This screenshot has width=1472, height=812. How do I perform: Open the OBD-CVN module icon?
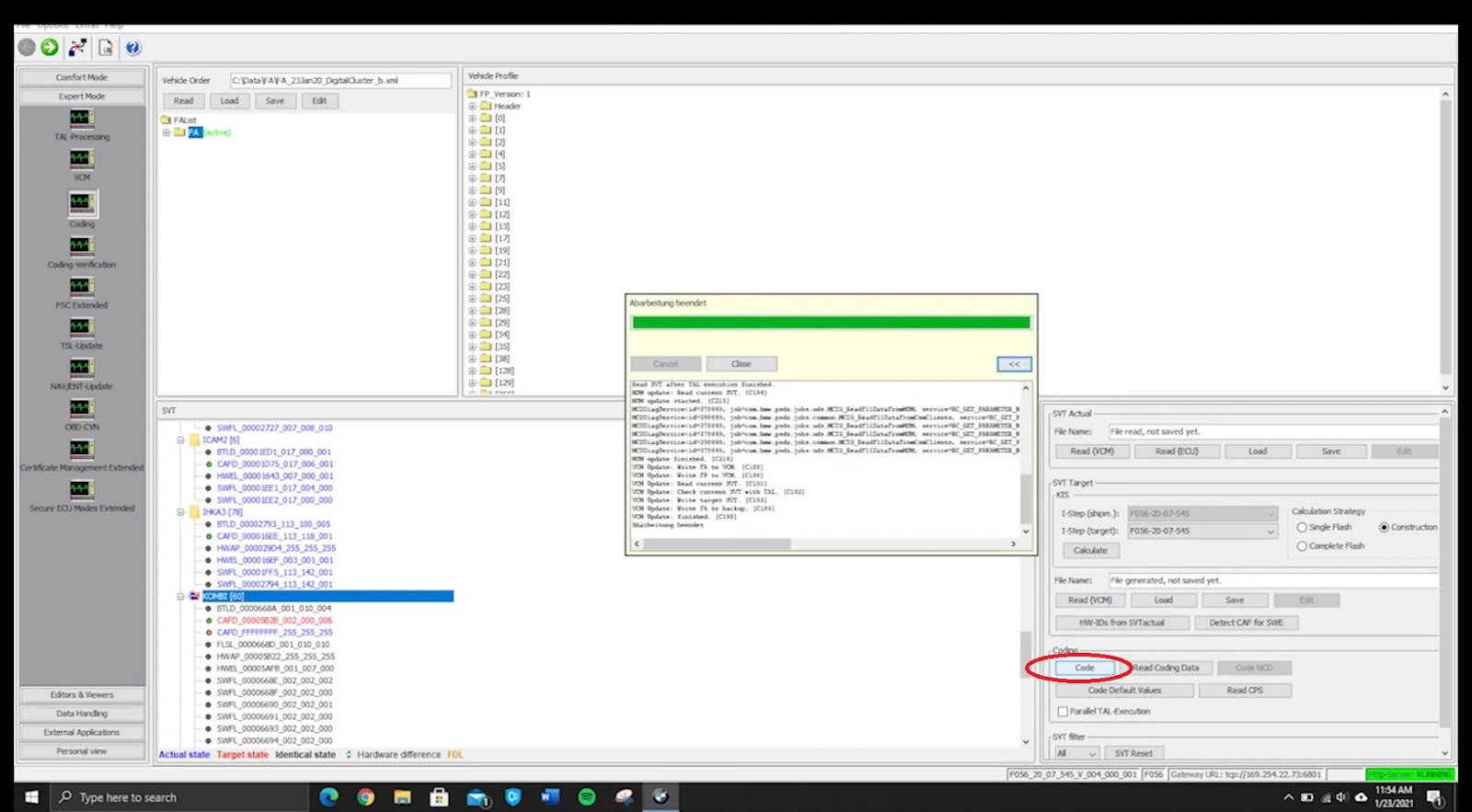[82, 407]
